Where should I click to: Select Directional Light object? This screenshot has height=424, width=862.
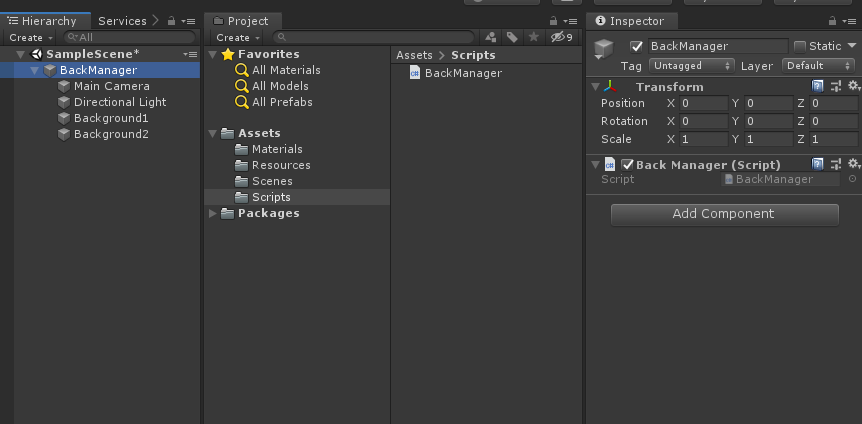[x=120, y=102]
